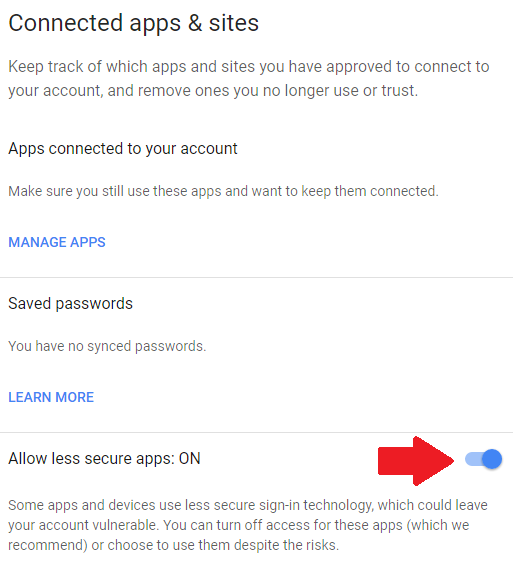Click the blue knob of the toggle switch

point(492,459)
